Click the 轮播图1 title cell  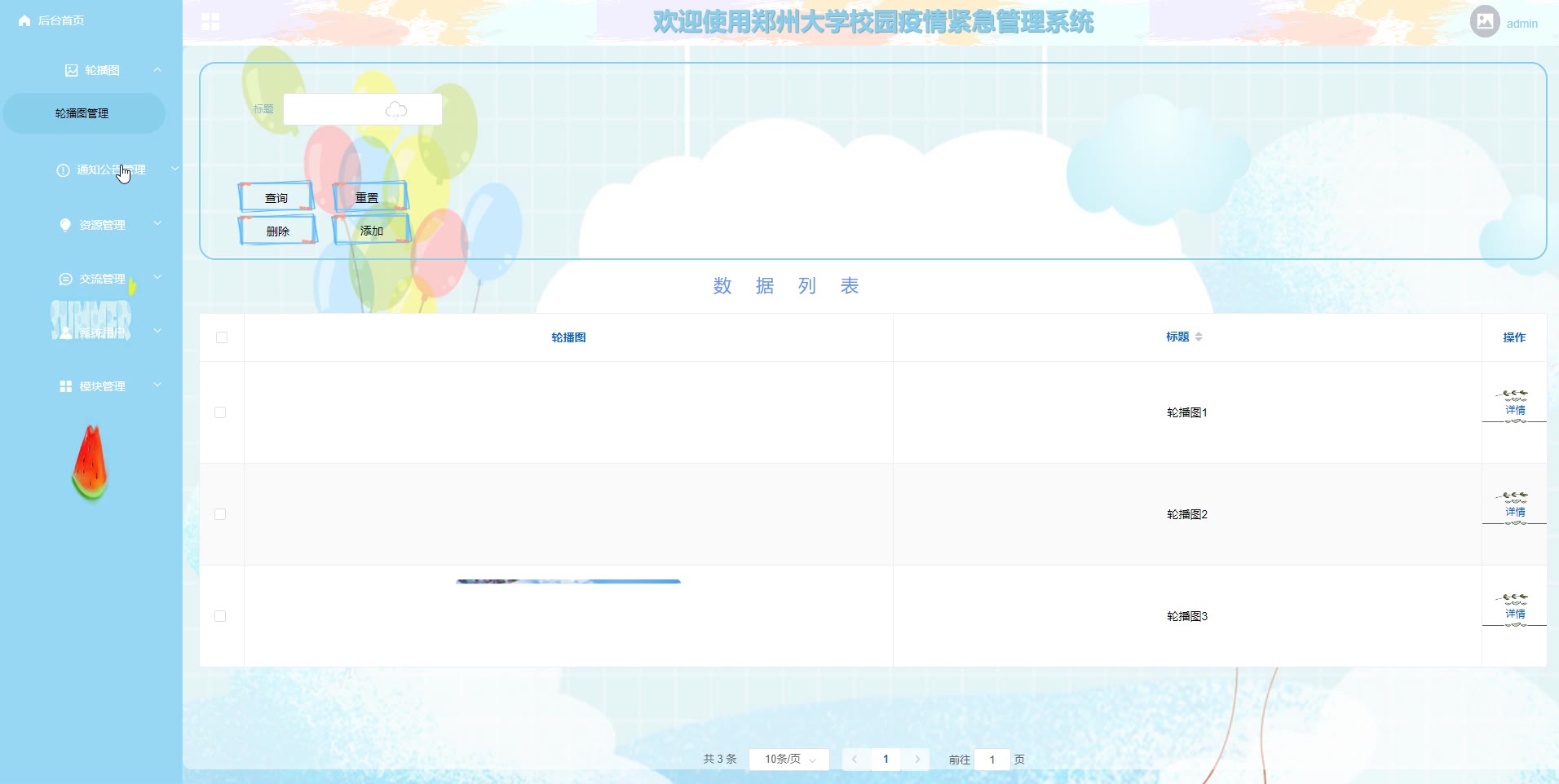click(x=1187, y=412)
